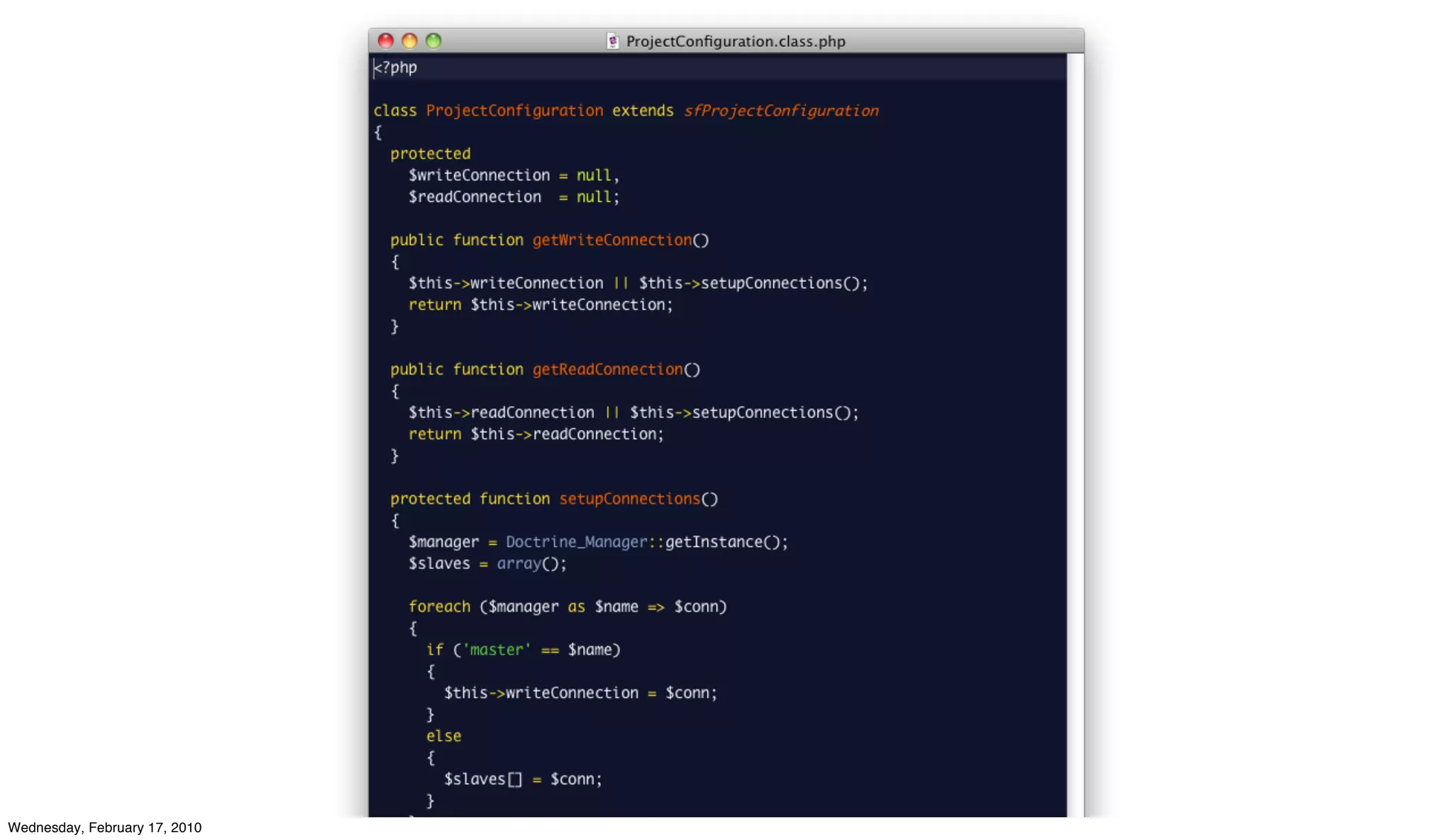Image resolution: width=1453 pixels, height=840 pixels.
Task: Click return $this->readConnection statement
Action: (536, 434)
